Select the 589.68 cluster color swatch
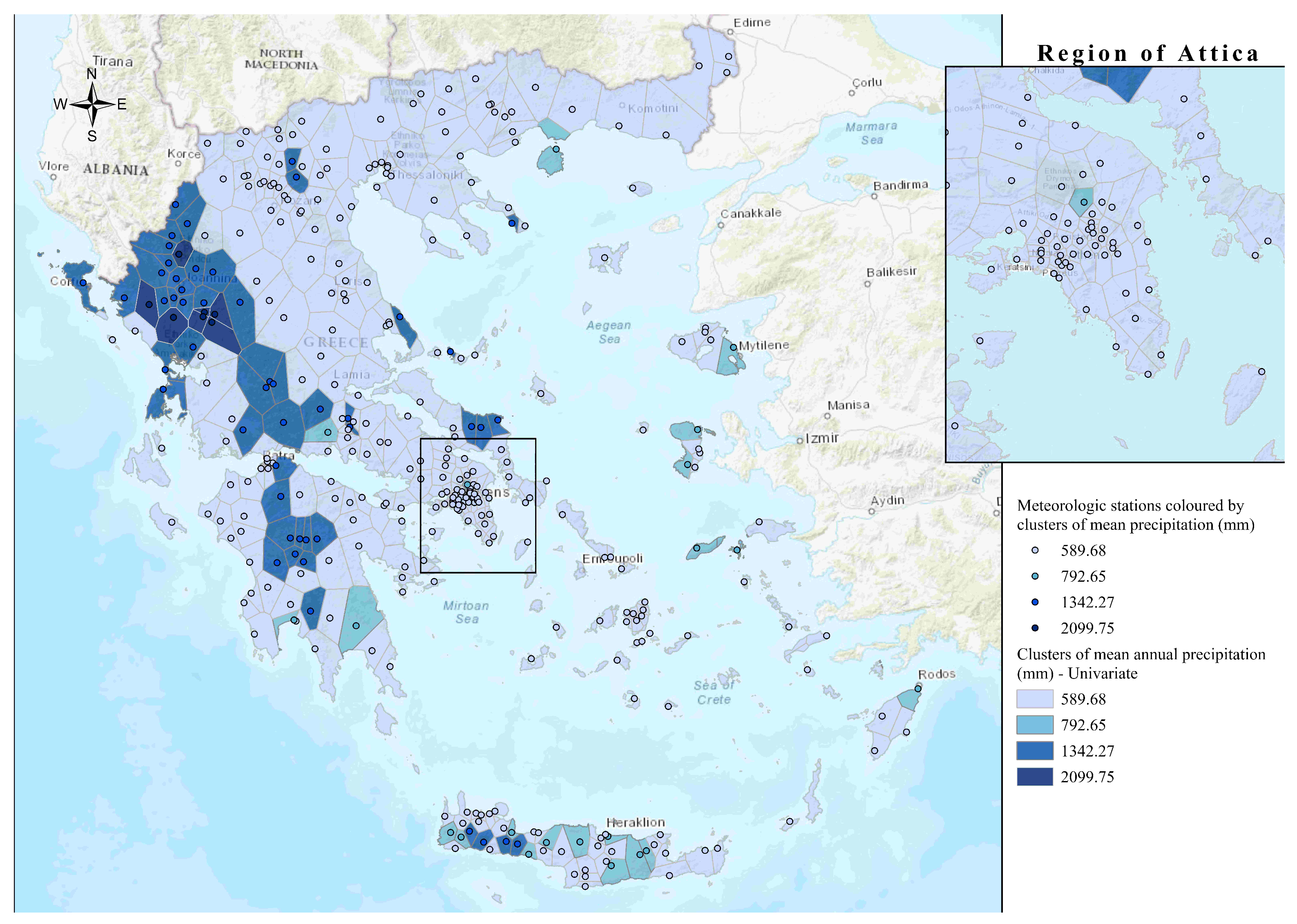The image size is (1297, 924). pyautogui.click(x=1034, y=699)
